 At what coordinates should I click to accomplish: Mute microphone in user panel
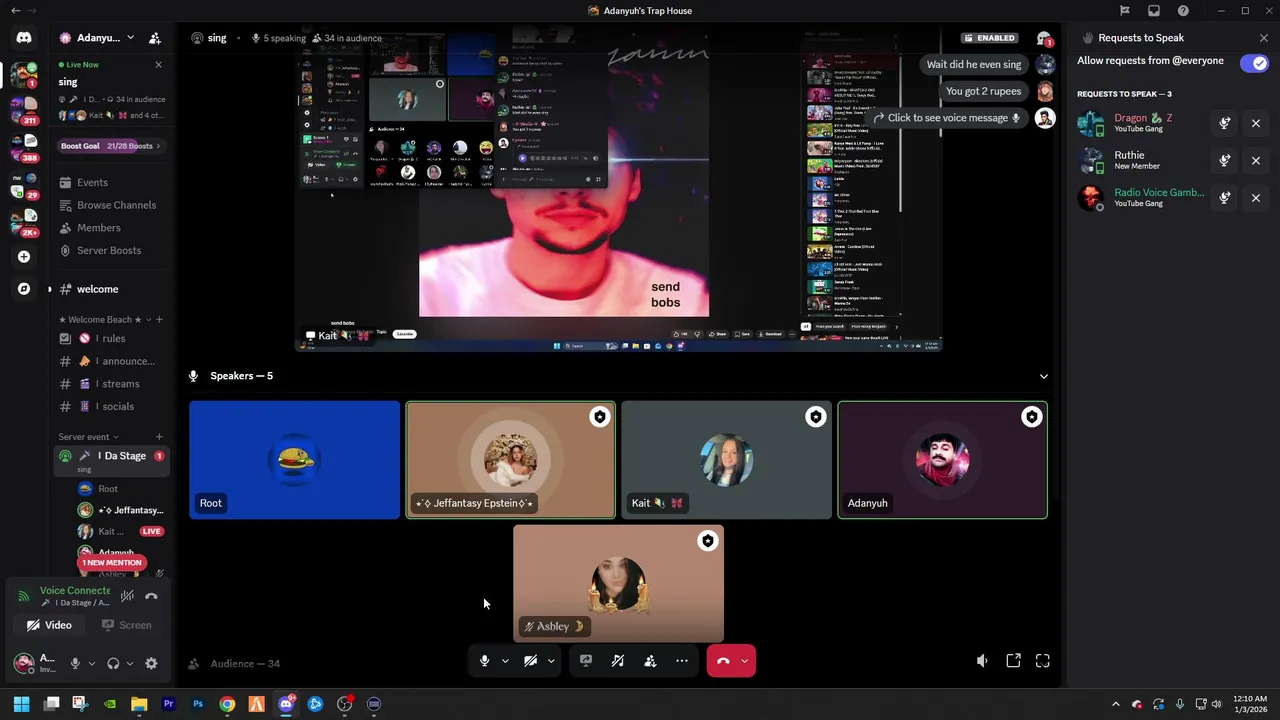[x=75, y=663]
